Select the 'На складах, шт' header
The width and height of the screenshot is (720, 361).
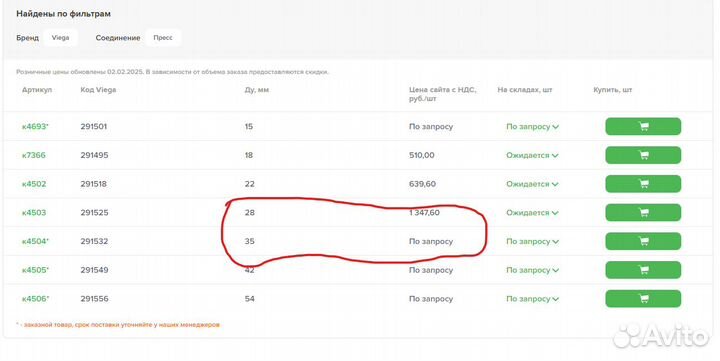[x=525, y=90]
